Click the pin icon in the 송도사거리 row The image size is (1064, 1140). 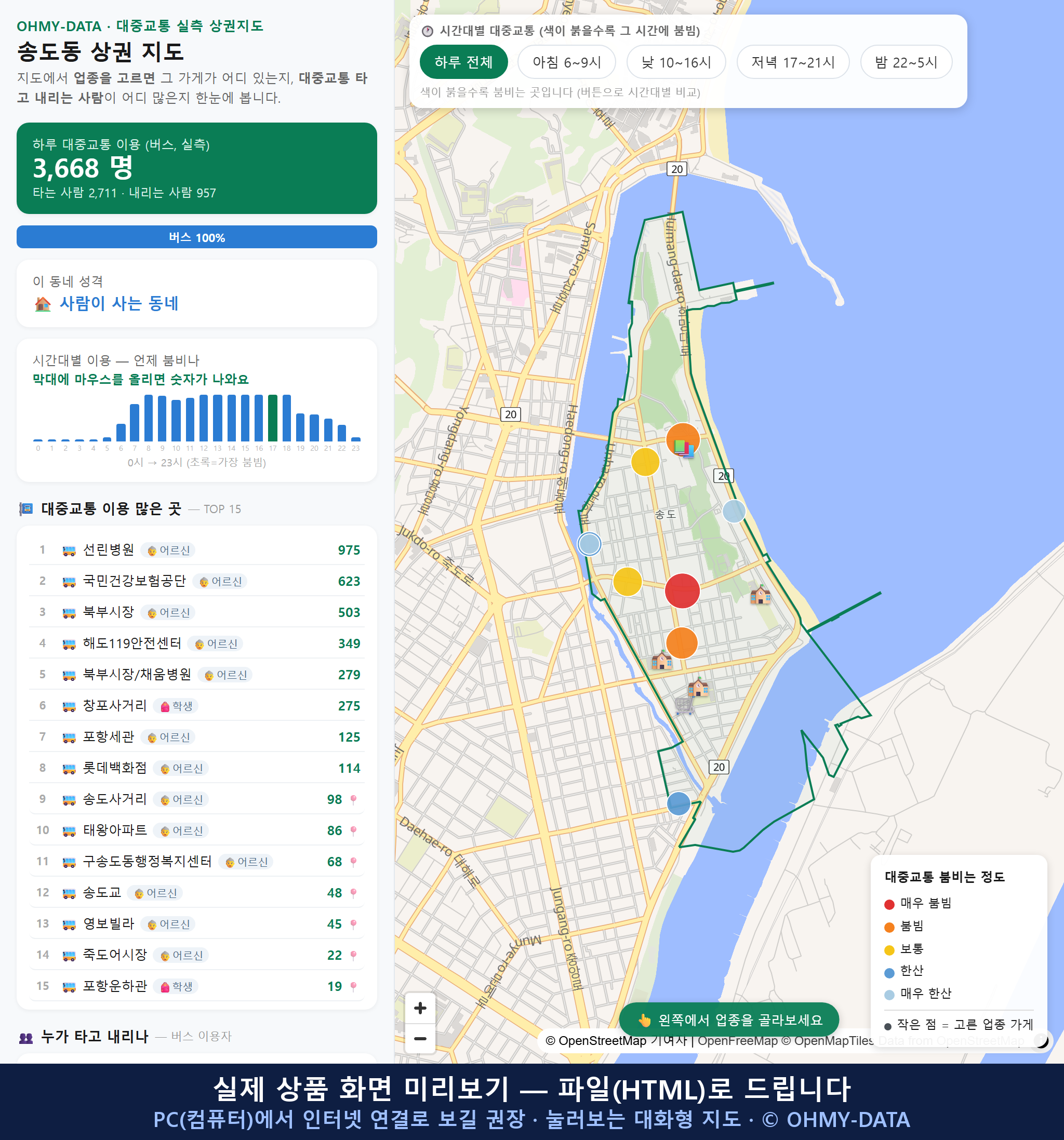coord(353,799)
